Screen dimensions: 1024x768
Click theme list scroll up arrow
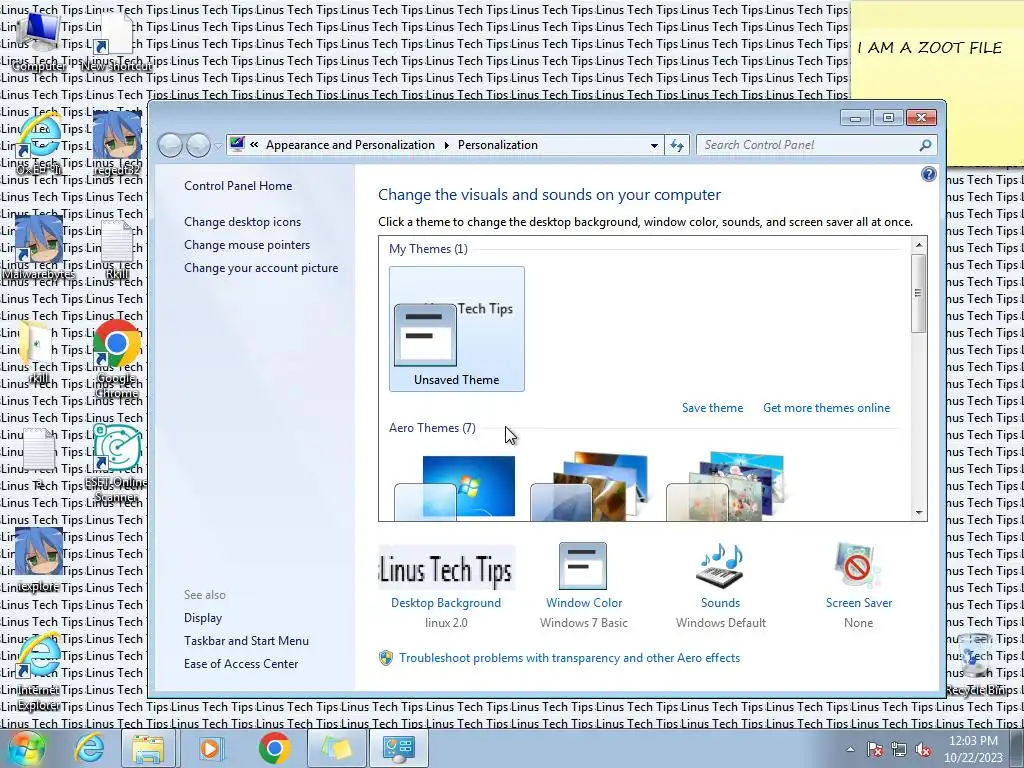[x=919, y=245]
